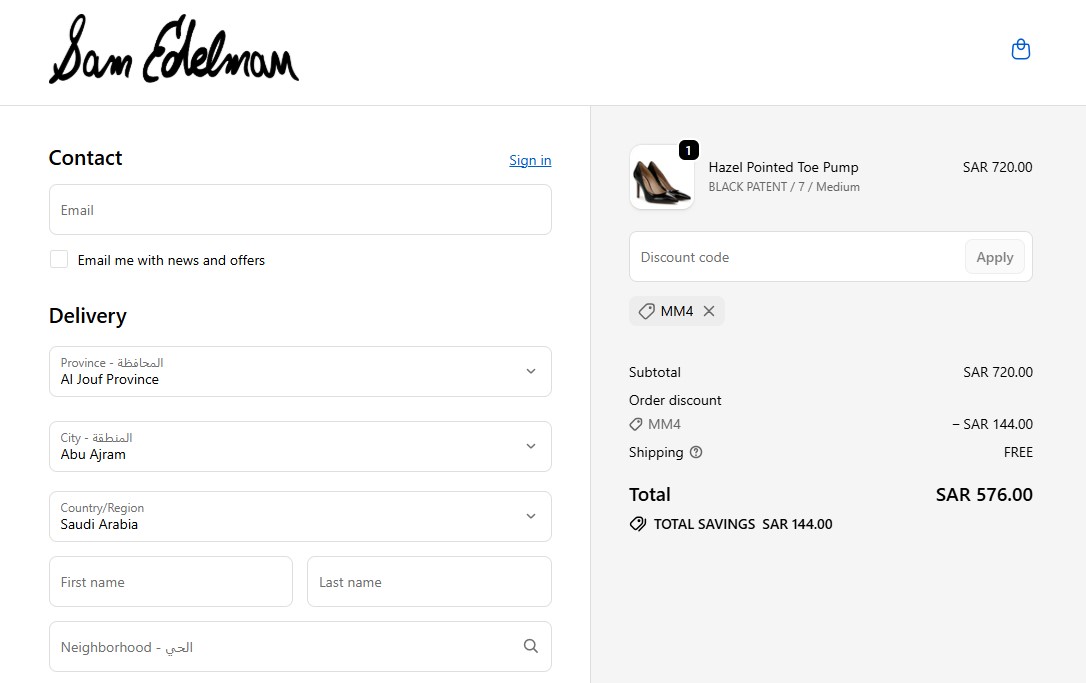Image resolution: width=1086 pixels, height=683 pixels.
Task: Click the Subtotal label
Action: click(x=655, y=372)
